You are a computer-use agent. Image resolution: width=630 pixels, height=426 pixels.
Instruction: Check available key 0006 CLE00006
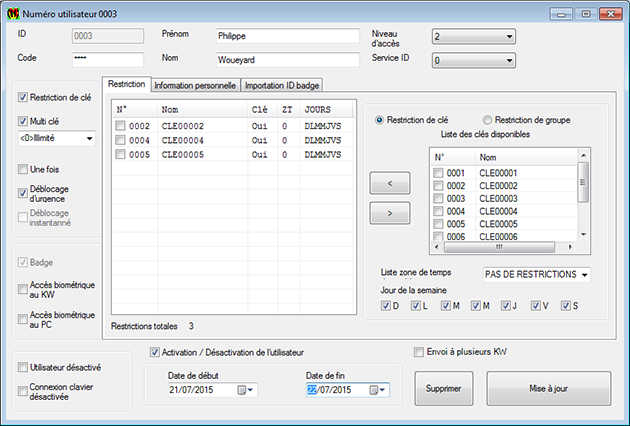tap(438, 236)
